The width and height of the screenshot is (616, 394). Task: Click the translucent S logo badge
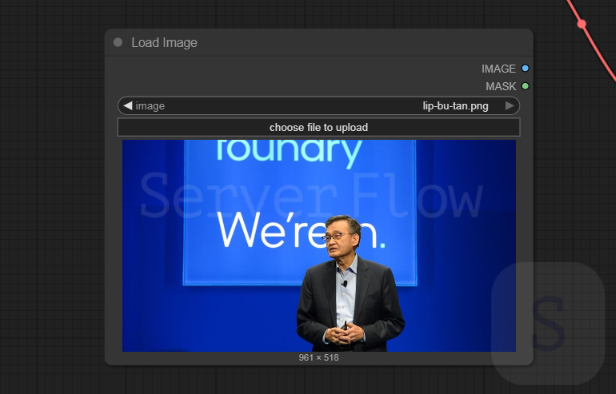click(548, 323)
